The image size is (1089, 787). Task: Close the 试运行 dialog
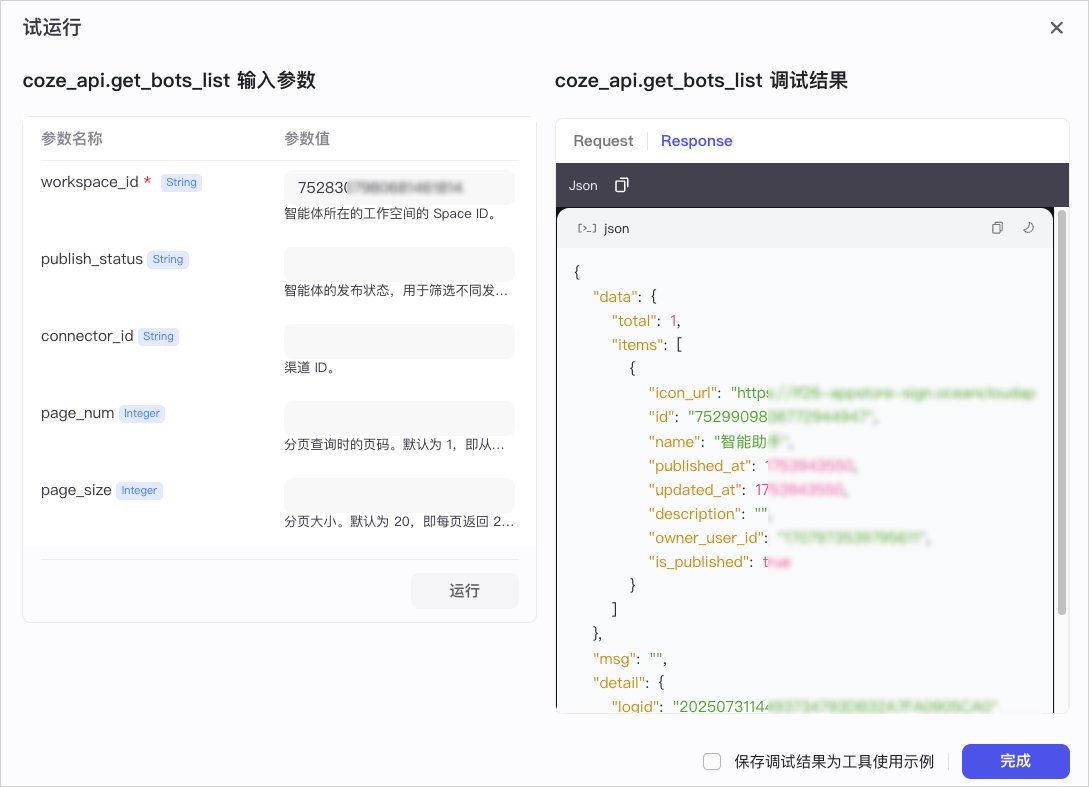click(x=1056, y=28)
